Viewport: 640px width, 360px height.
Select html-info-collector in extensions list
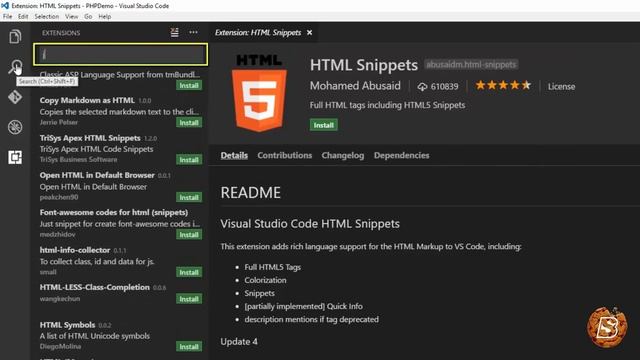click(x=121, y=261)
